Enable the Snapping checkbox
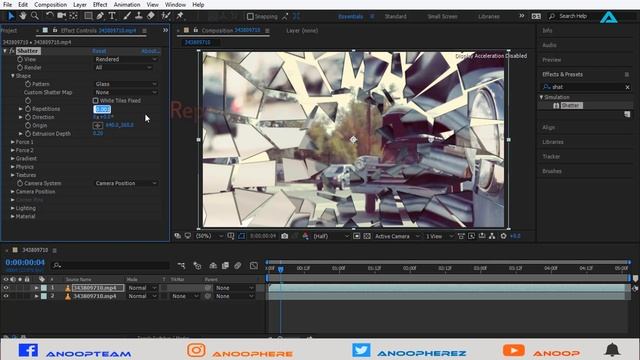The height and width of the screenshot is (360, 640). pyautogui.click(x=250, y=16)
